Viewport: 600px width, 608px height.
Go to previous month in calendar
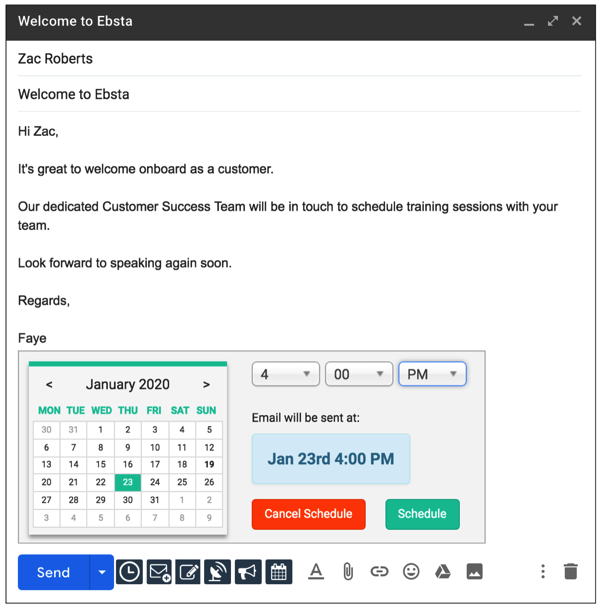point(49,384)
